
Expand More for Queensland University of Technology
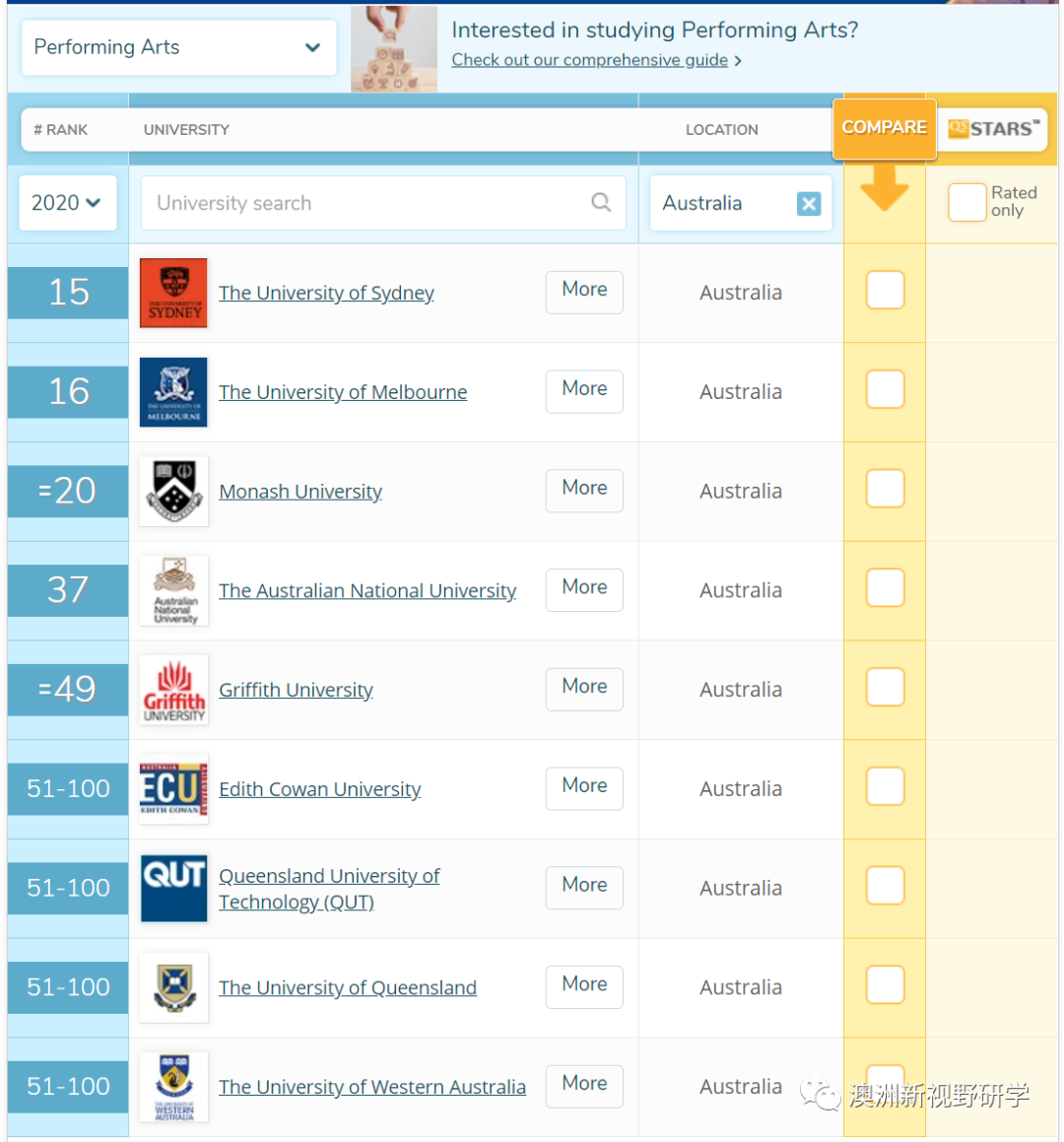click(584, 887)
